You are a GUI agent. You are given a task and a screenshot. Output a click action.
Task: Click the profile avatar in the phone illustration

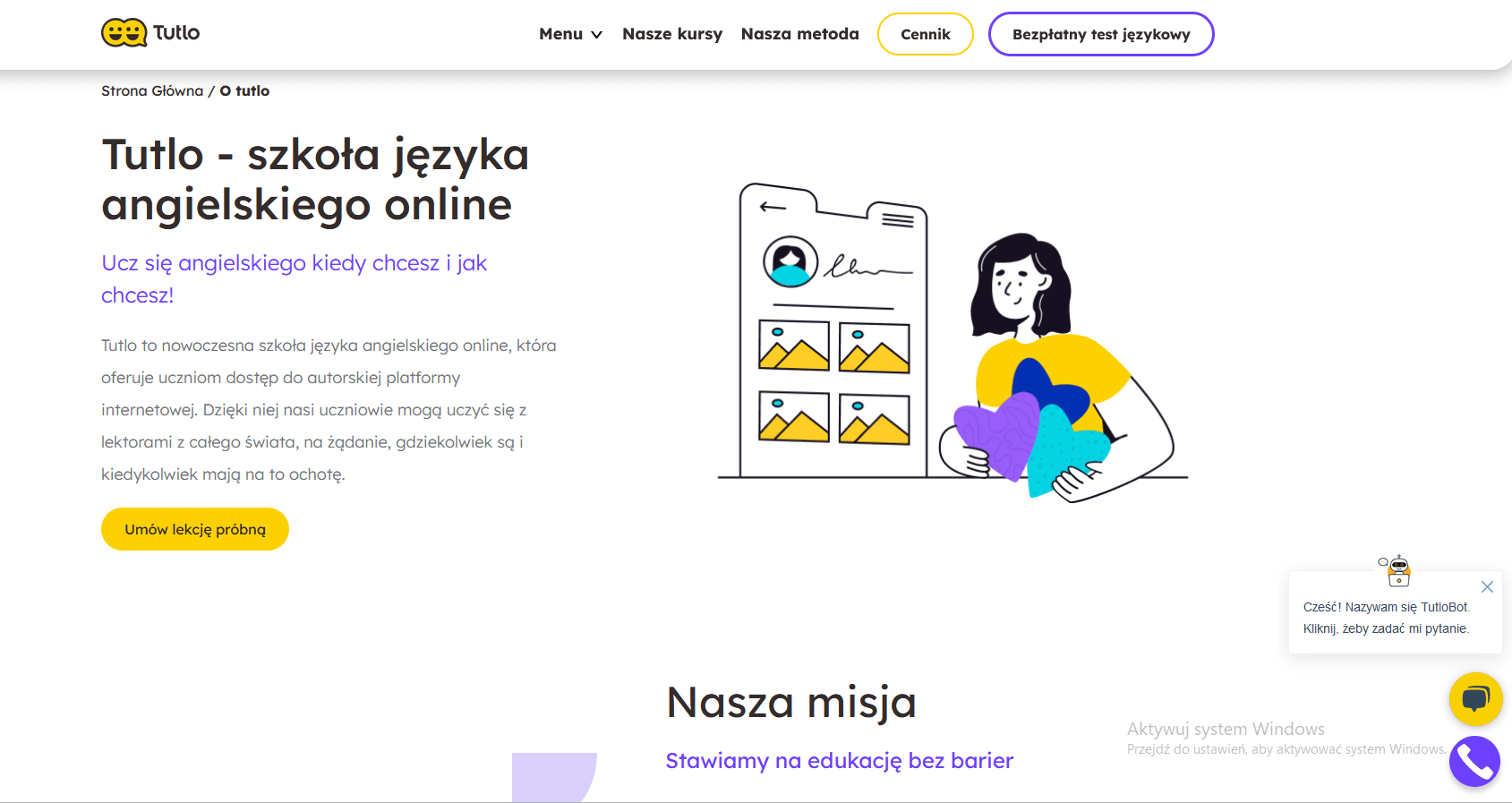pos(790,261)
